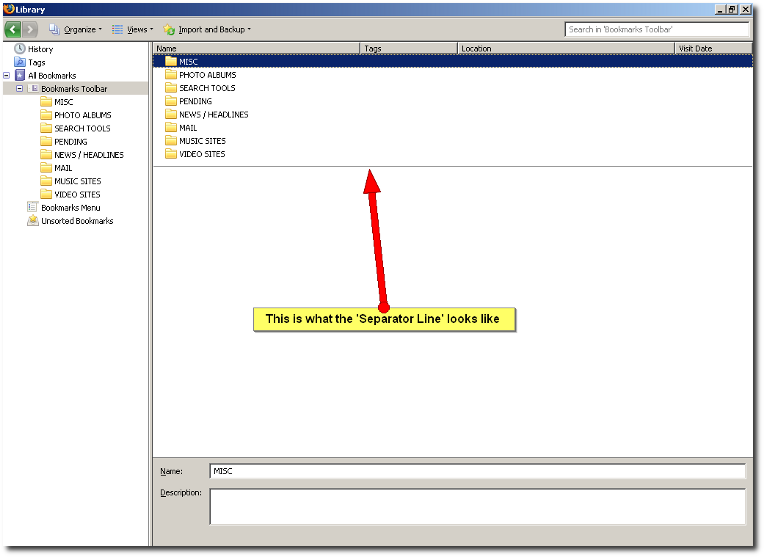Screen dimensions: 764x557
Task: Click the forward navigation arrow button
Action: pos(30,30)
